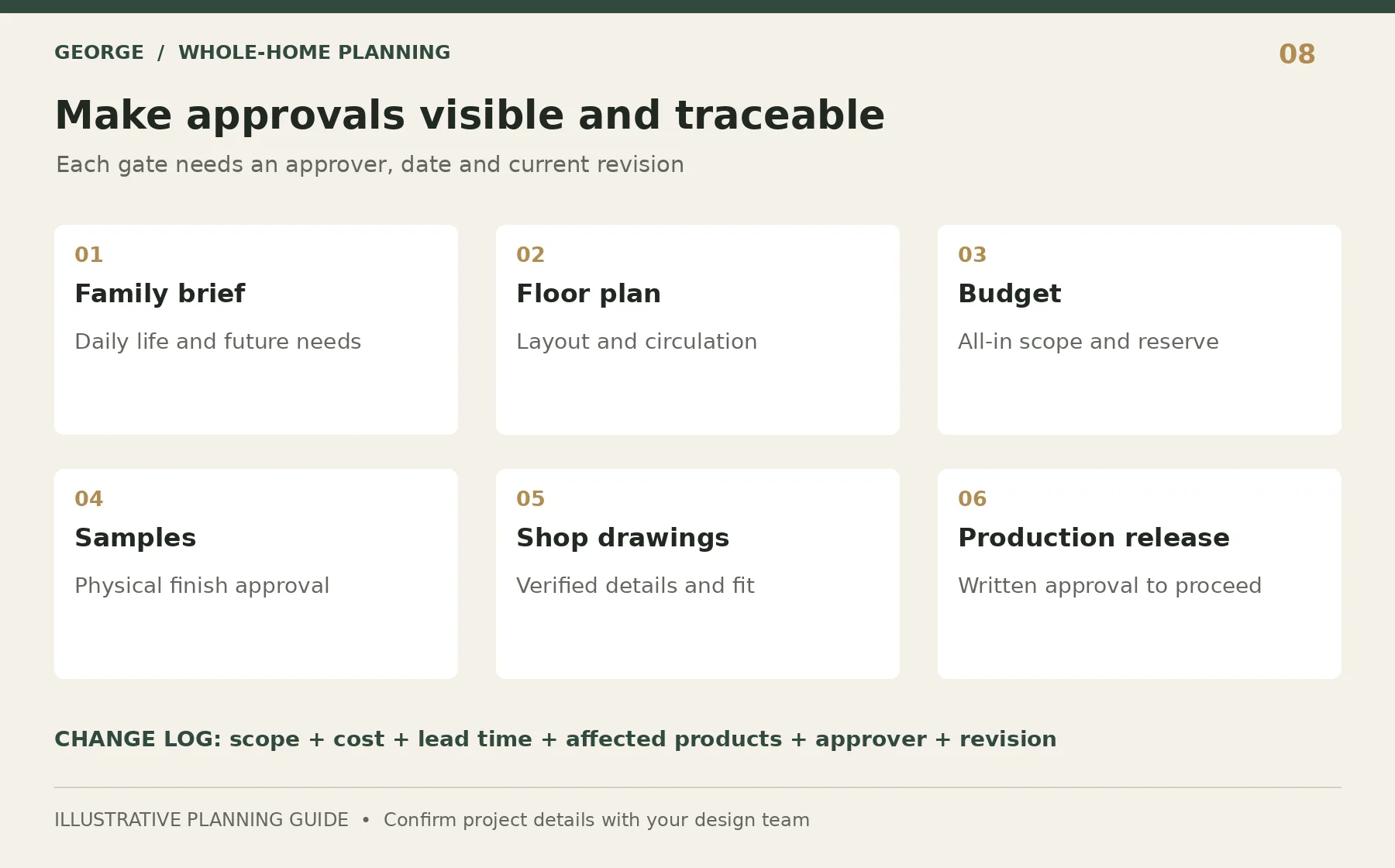This screenshot has height=868, width=1395.
Task: Click 'Physical finish approval' description
Action: coord(201,586)
